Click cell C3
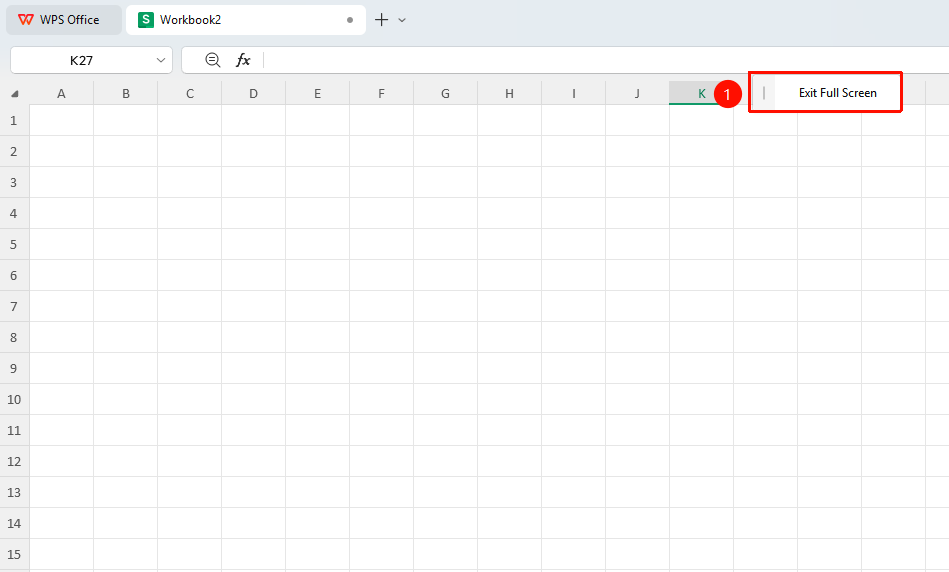949x572 pixels. click(x=189, y=182)
